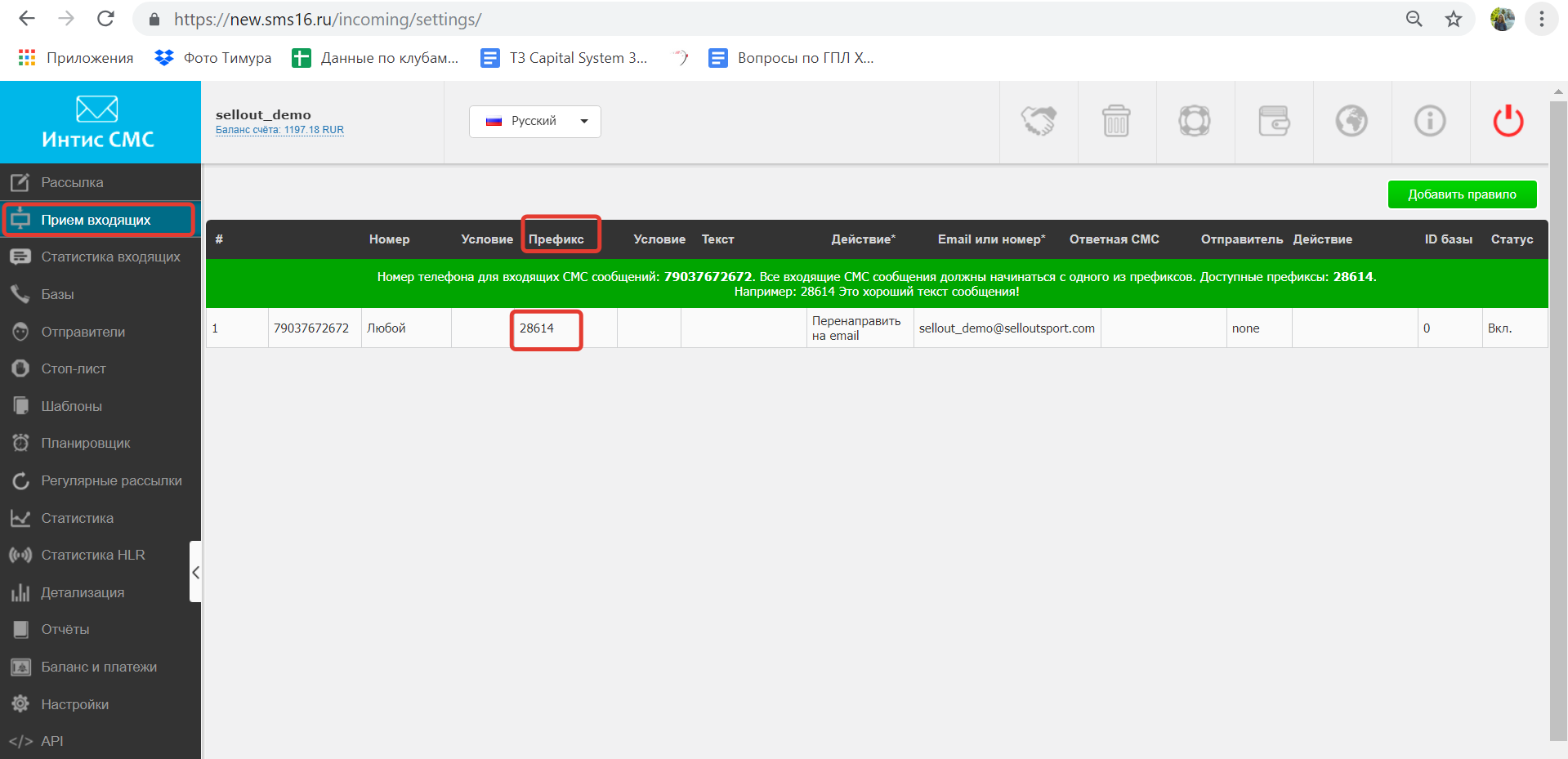Image resolution: width=1568 pixels, height=759 pixels.
Task: Click the ID базы column header
Action: pyautogui.click(x=1448, y=239)
